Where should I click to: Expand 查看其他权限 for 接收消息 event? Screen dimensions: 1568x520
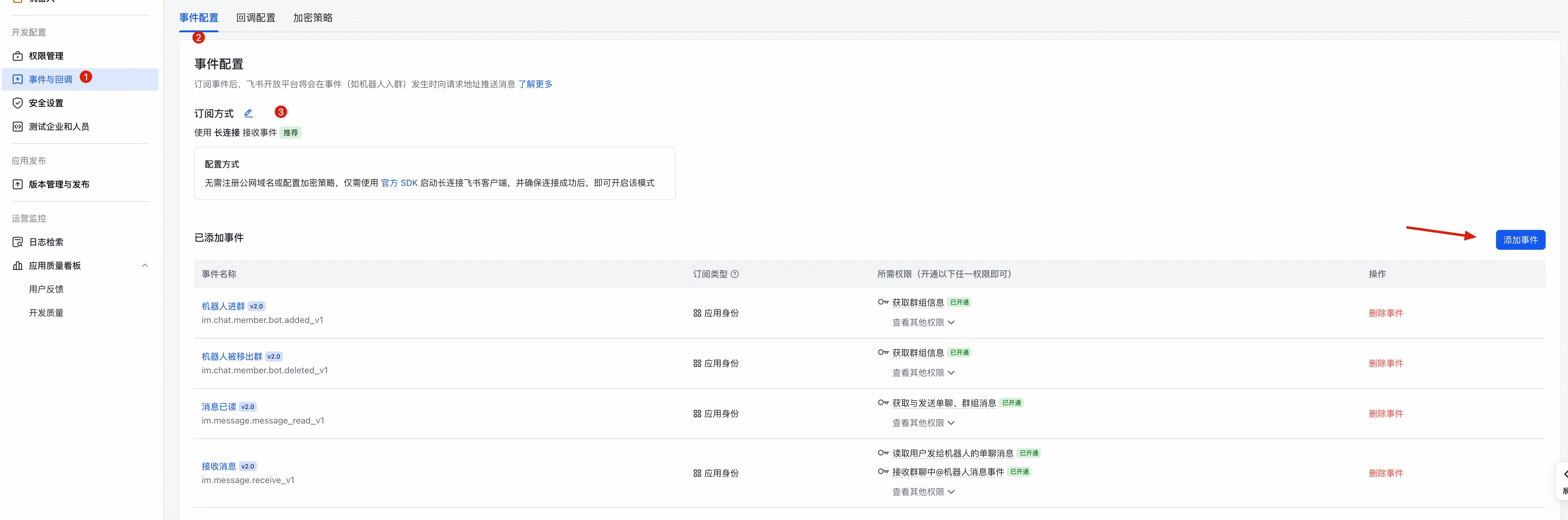[923, 492]
